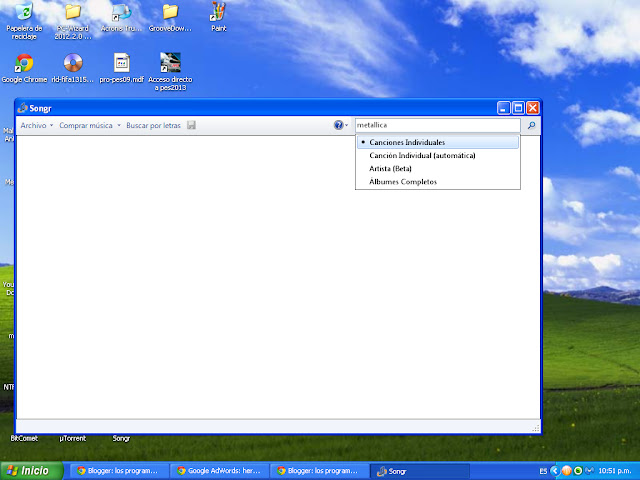Choose Canción Individual (automática) option
Viewport: 640px width, 480px height.
click(x=438, y=155)
